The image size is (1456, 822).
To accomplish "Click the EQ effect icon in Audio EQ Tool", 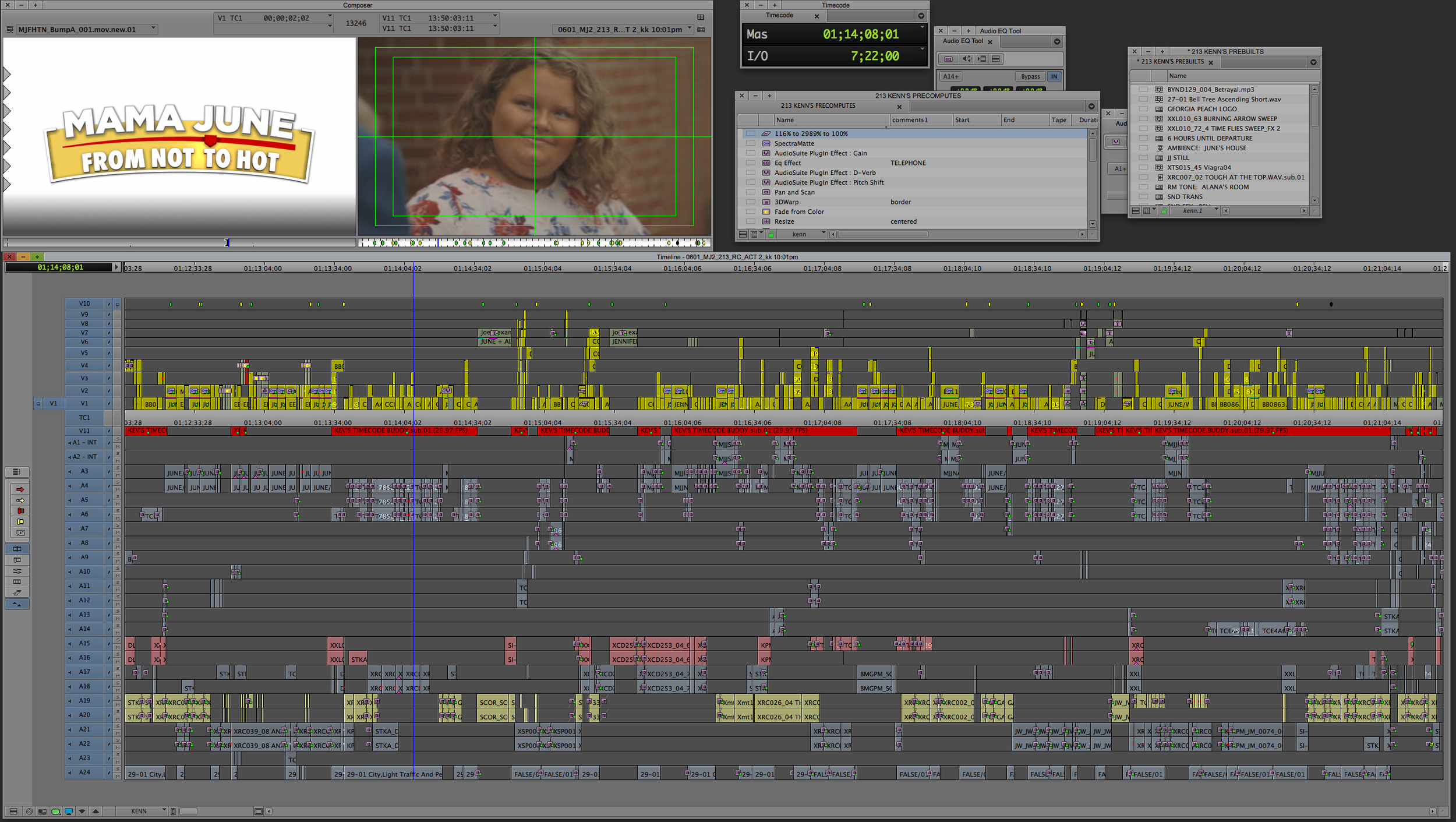I will [948, 59].
